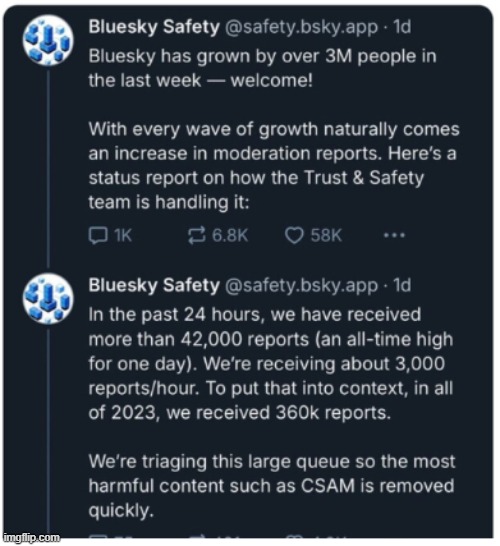Click the imgflip.com watermark
This screenshot has width=500, height=546.
(x=32, y=538)
